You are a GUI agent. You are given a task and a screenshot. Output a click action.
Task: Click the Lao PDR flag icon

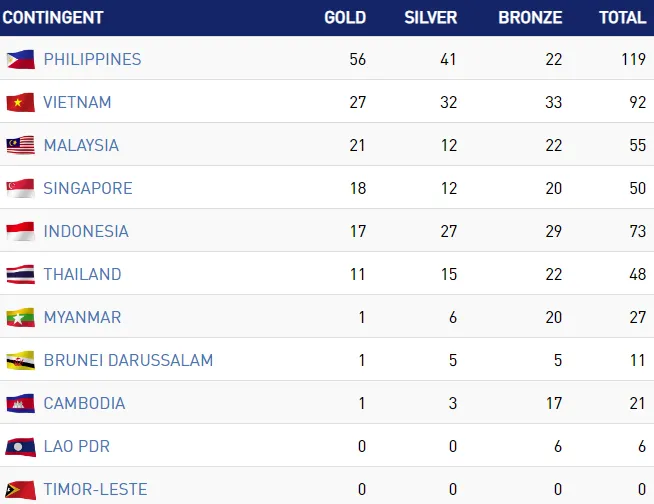click(21, 446)
